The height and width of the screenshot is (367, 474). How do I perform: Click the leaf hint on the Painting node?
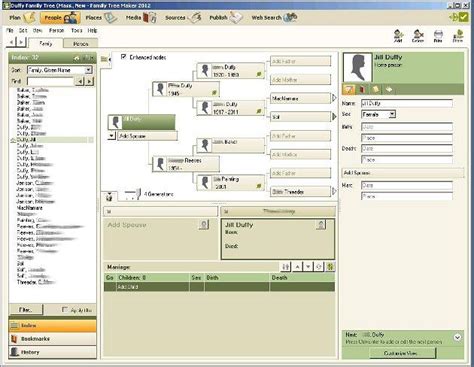coord(259,186)
